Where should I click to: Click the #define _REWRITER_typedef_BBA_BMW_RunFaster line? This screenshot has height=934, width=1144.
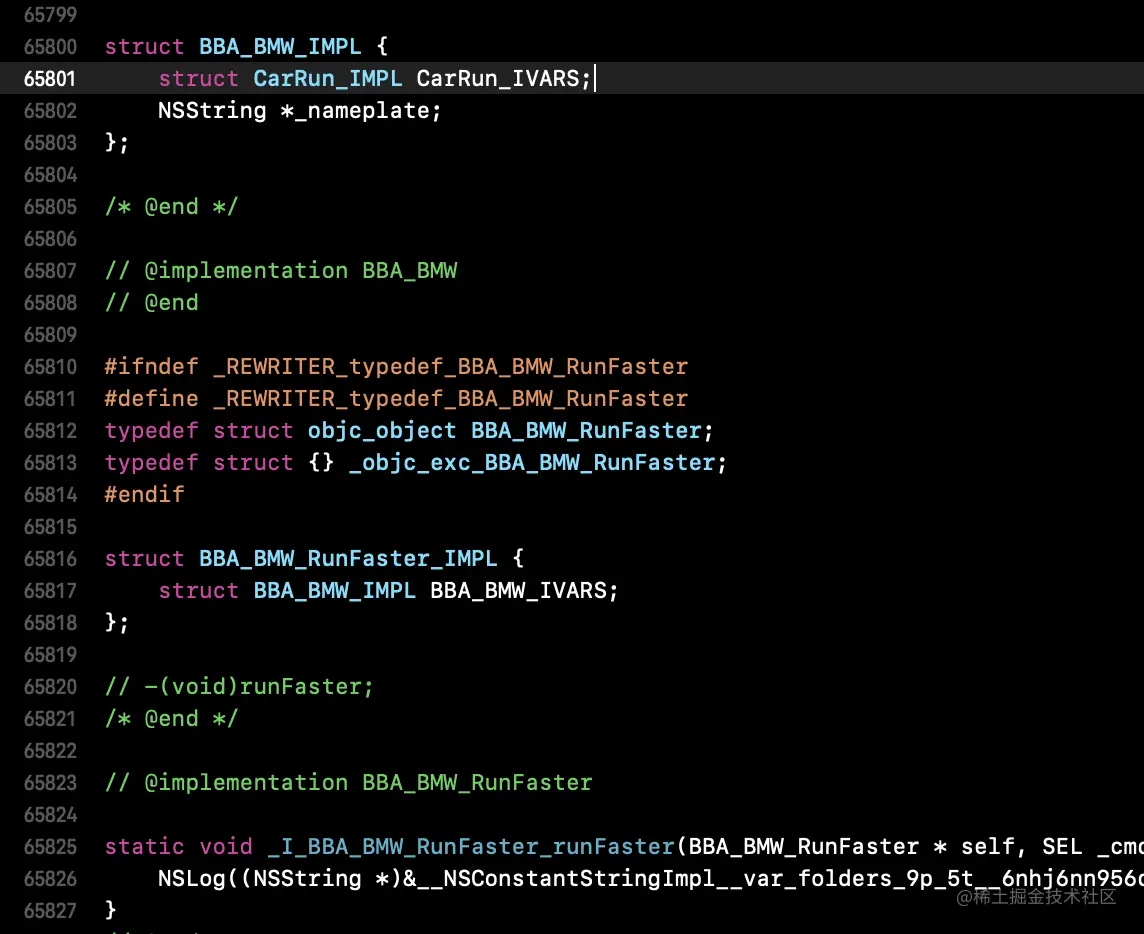coord(396,398)
